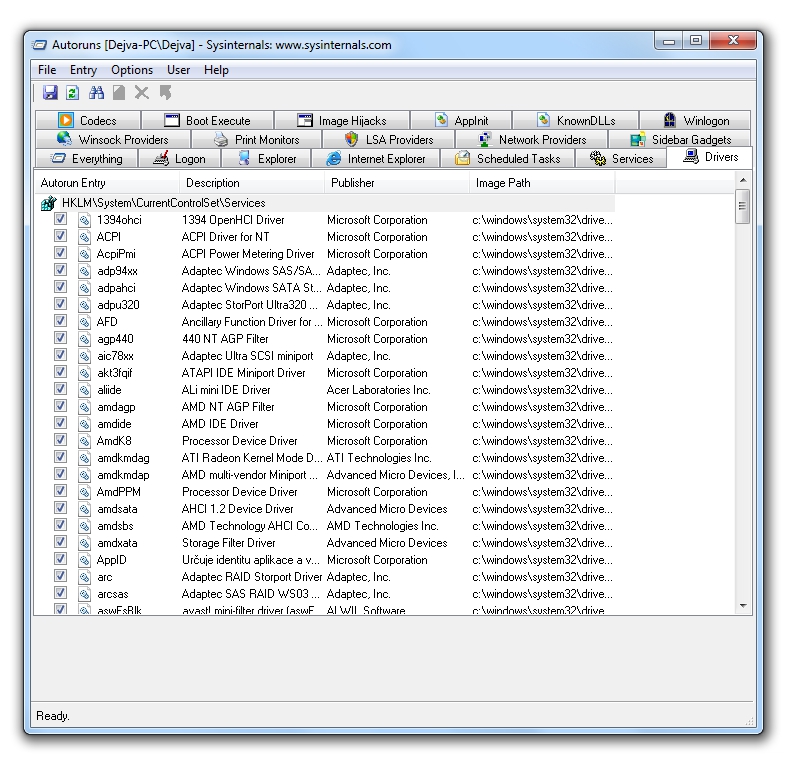Switch to the Logon tab
The height and width of the screenshot is (771, 807).
click(180, 159)
